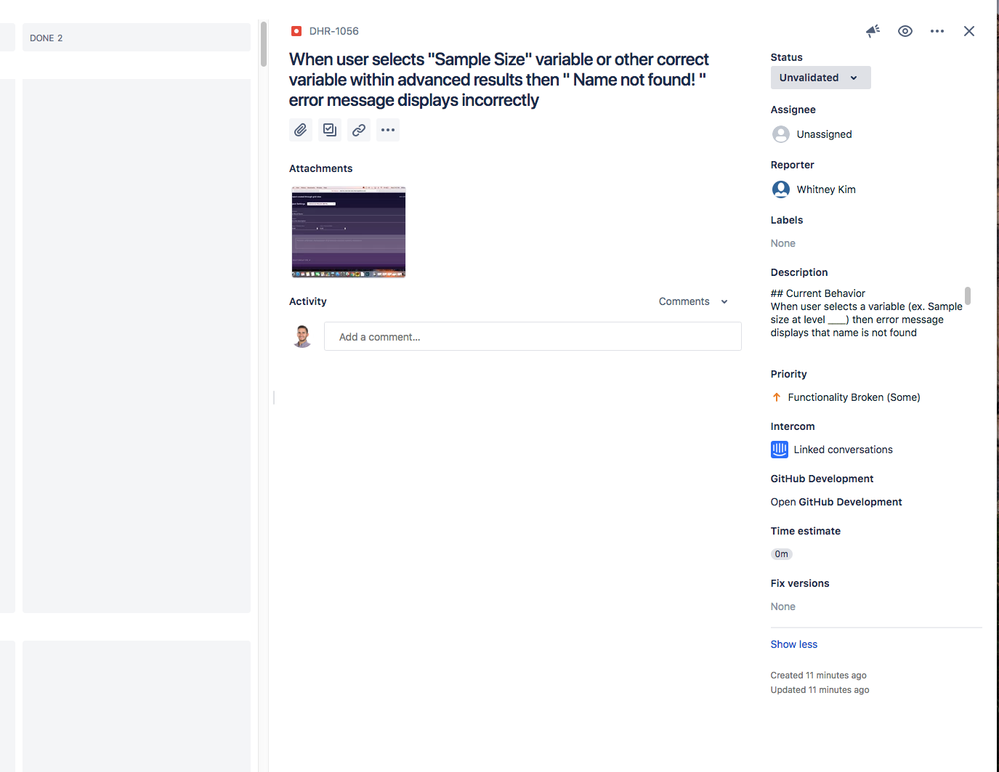Open the attachment screenshot thumbnail

[x=348, y=230]
